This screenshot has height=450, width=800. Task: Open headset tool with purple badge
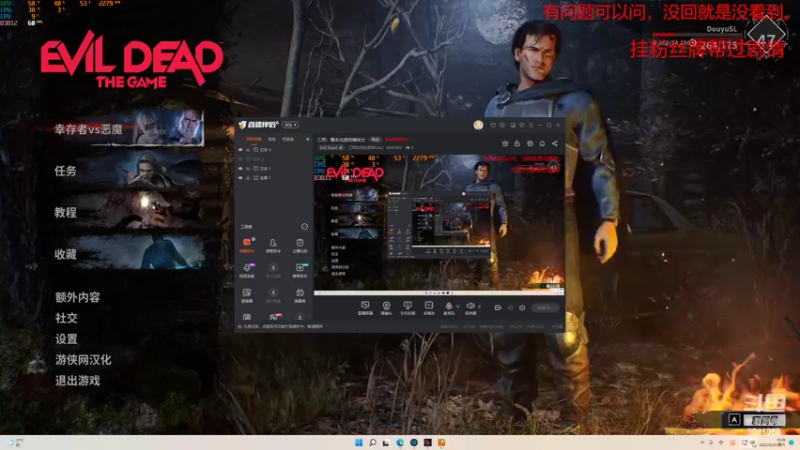tap(247, 269)
